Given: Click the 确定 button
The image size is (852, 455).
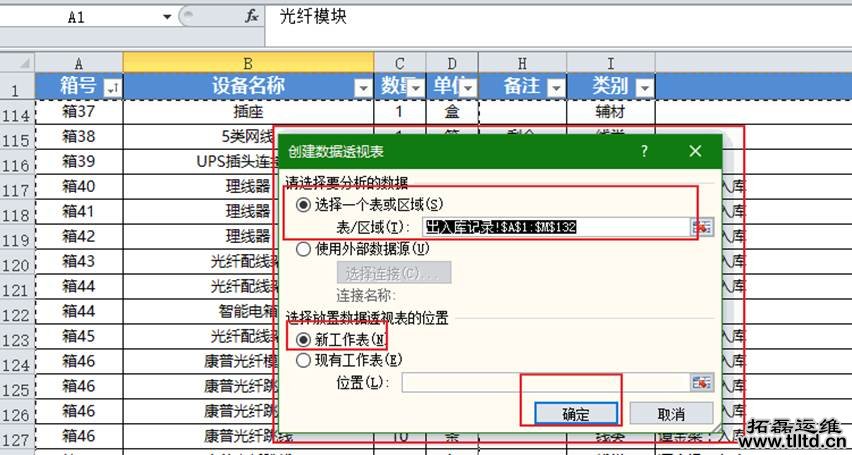Looking at the screenshot, I should click(x=576, y=414).
